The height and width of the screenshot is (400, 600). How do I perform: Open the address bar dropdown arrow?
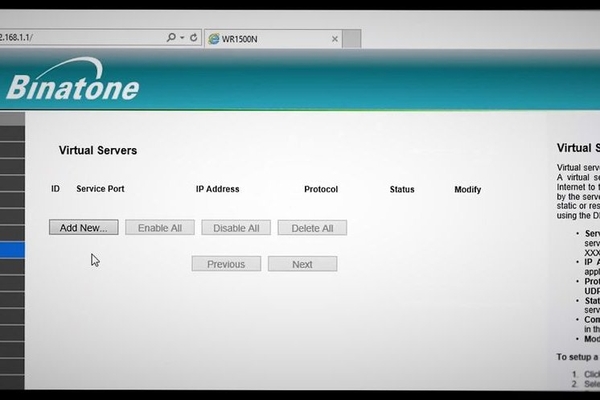(182, 38)
